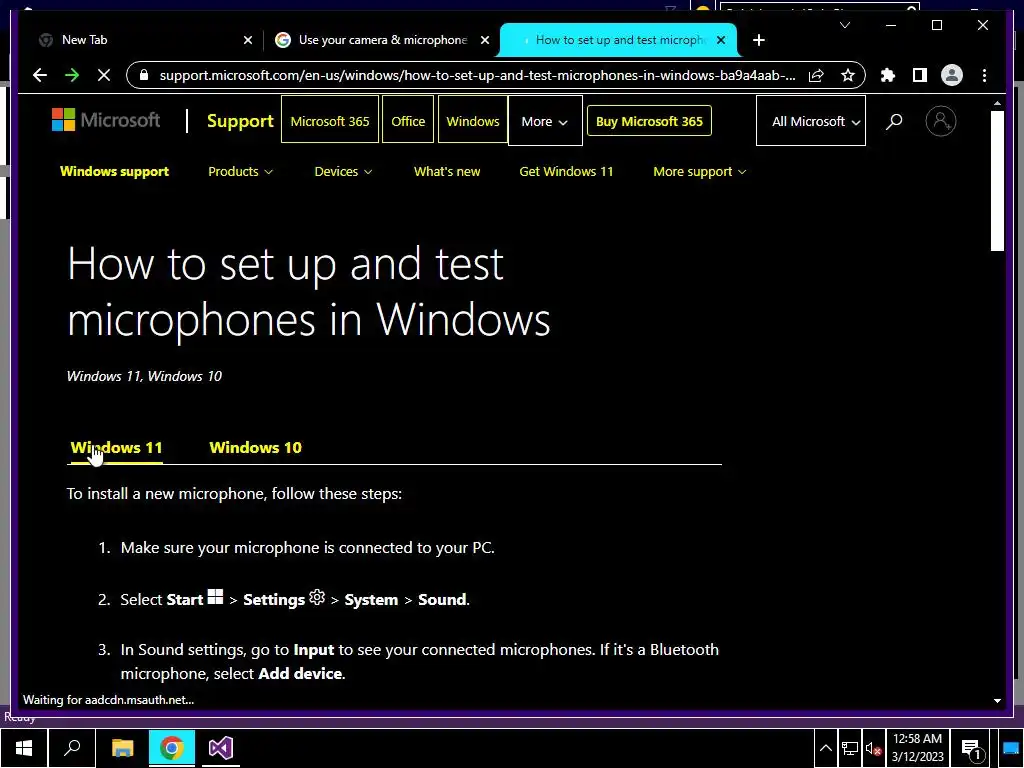
Task: Show hidden system tray icons
Action: point(825,748)
